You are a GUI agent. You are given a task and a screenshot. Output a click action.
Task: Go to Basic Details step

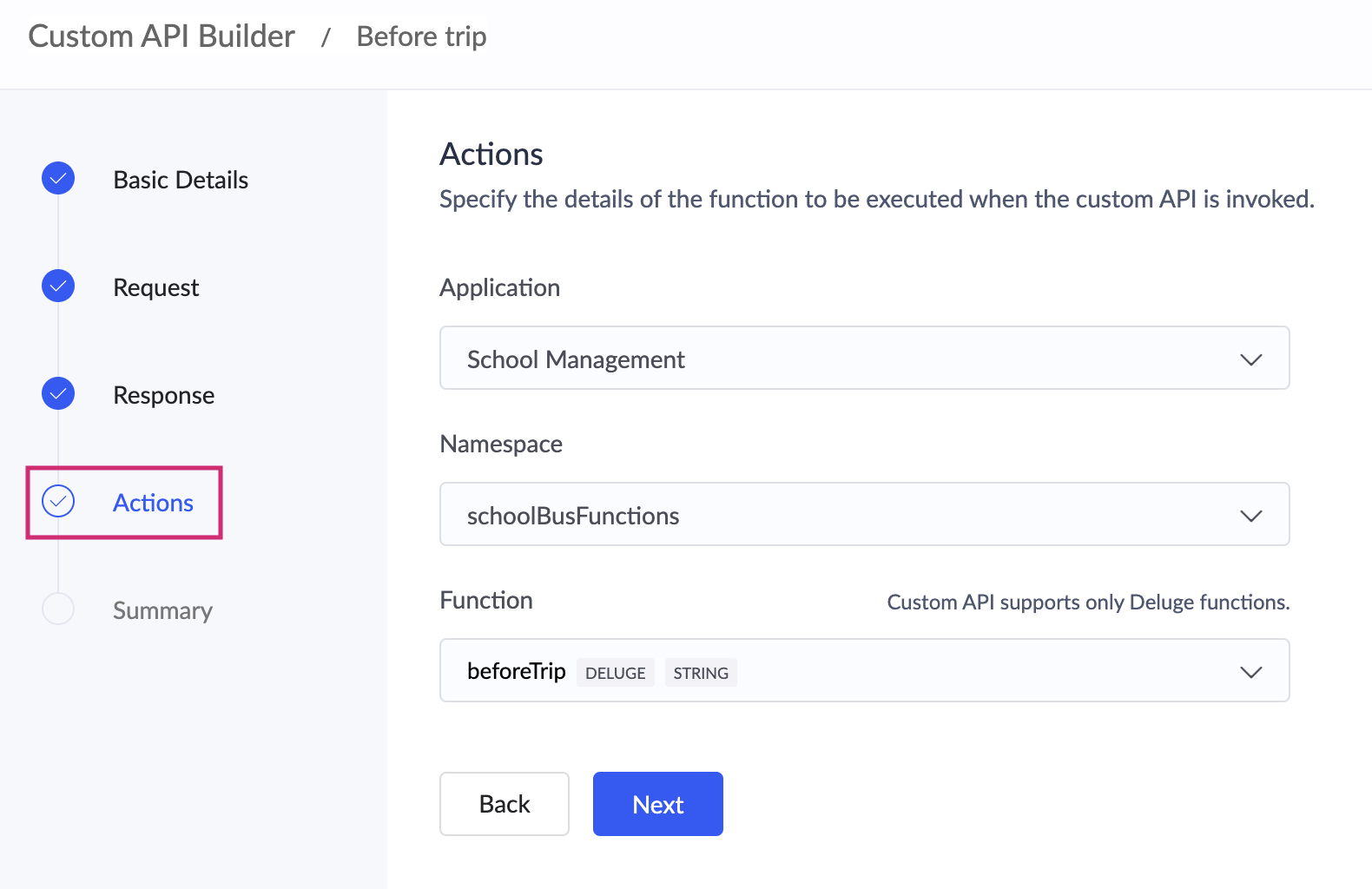point(181,180)
